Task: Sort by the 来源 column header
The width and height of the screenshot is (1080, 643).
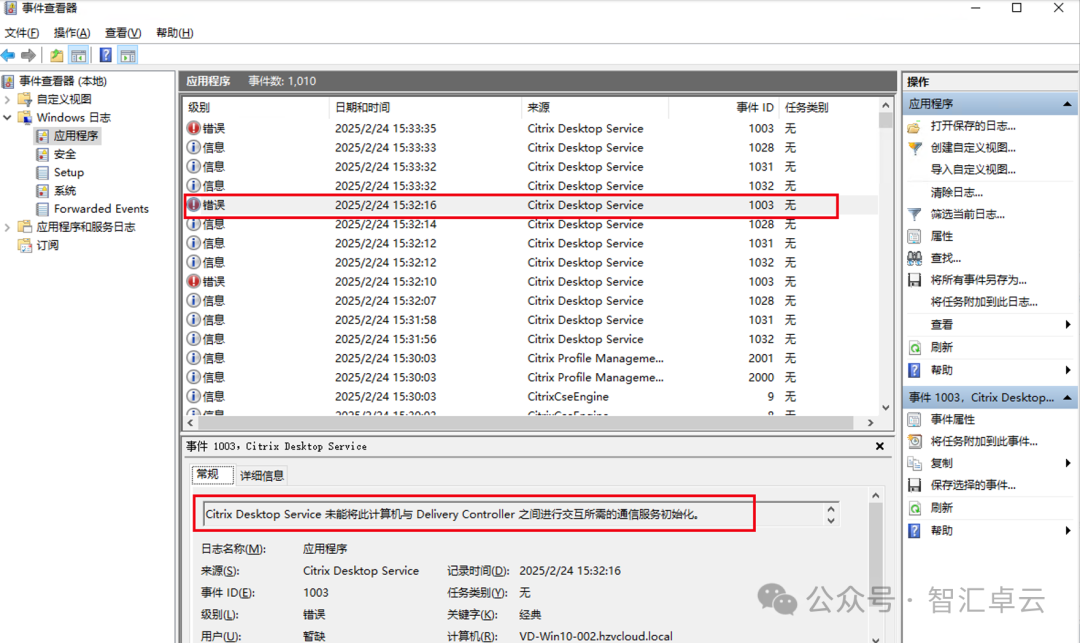Action: point(594,107)
